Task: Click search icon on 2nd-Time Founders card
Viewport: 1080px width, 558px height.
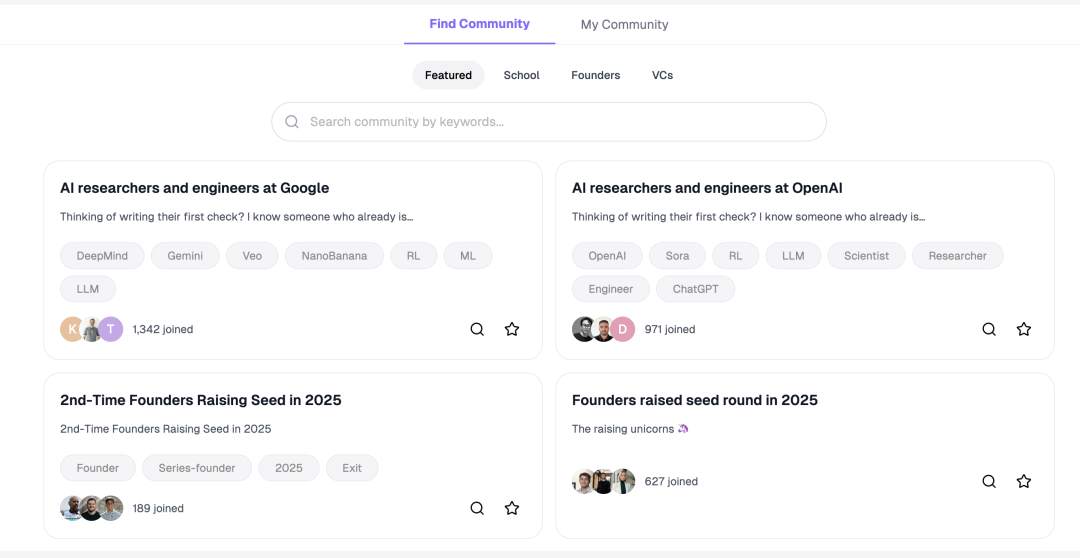Action: tap(477, 508)
